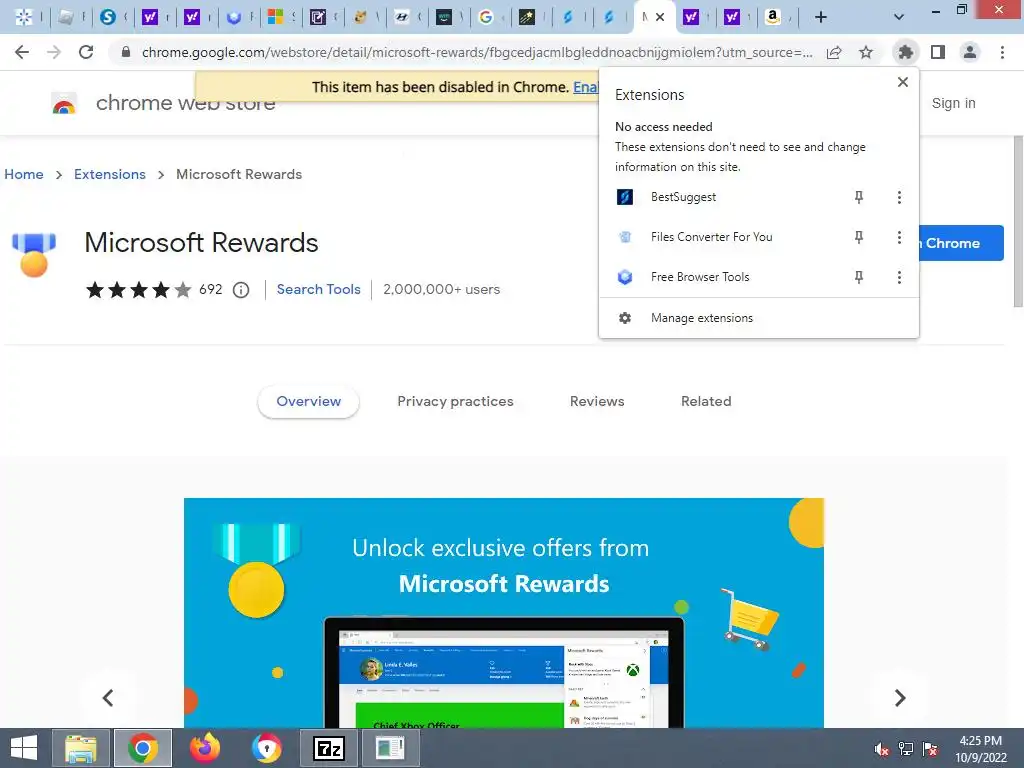The width and height of the screenshot is (1024, 768).
Task: Pin the BestSuggest extension
Action: pyautogui.click(x=859, y=197)
